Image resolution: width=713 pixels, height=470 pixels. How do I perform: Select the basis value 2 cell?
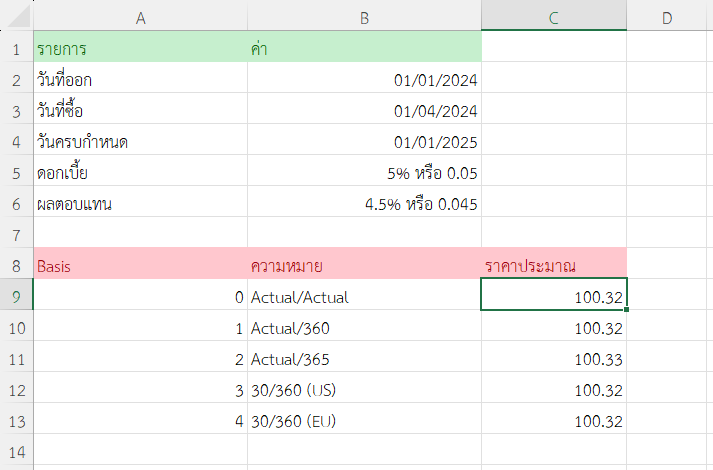click(x=141, y=356)
